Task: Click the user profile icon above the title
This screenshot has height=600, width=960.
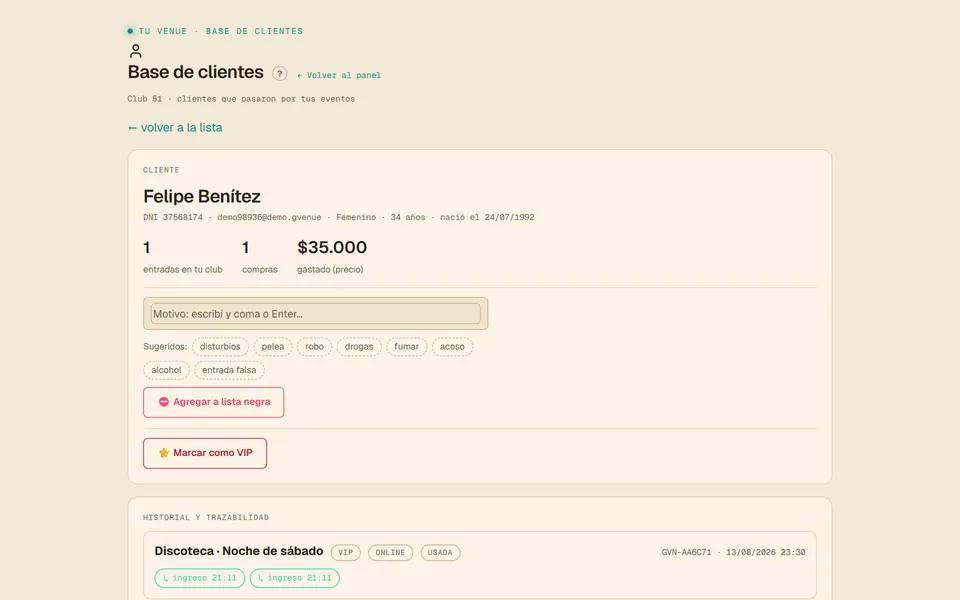Action: pos(135,51)
